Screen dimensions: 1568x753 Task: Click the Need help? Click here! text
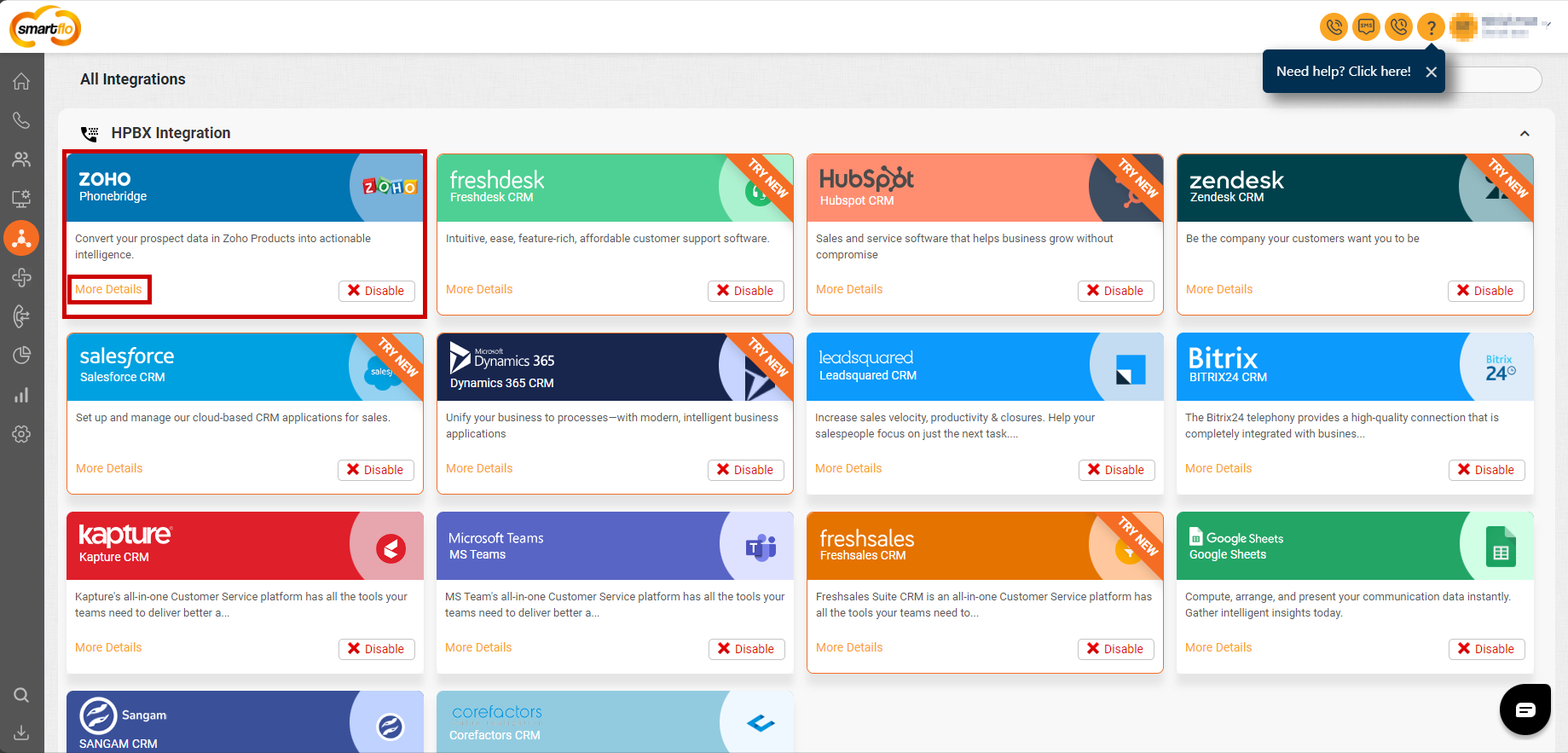1343,72
